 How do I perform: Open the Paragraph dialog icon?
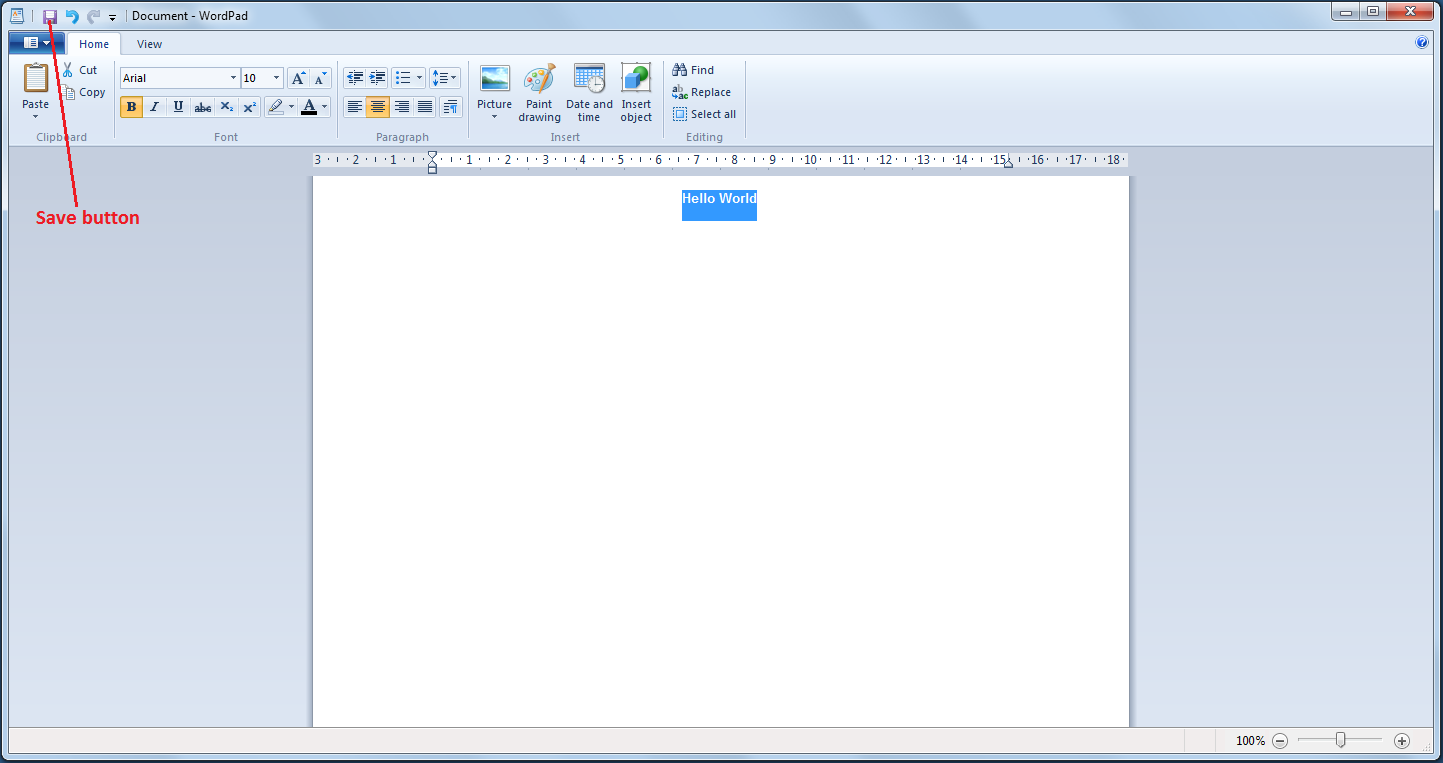coord(450,107)
